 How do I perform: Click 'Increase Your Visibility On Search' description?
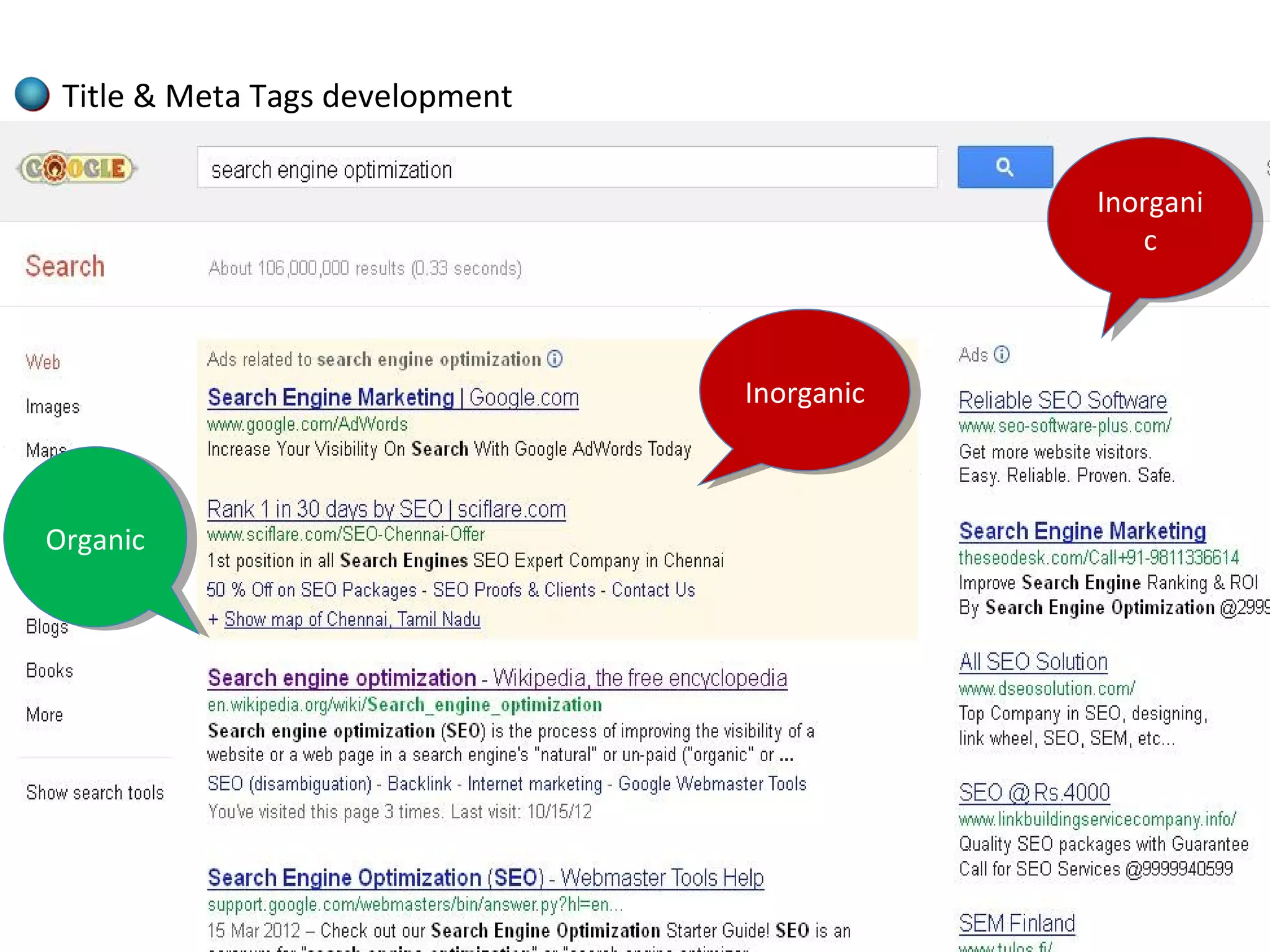coord(450,449)
